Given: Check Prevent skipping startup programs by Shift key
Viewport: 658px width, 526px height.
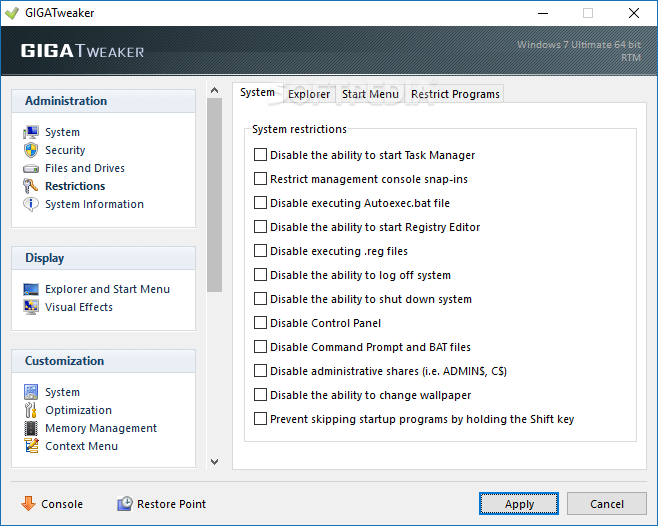Looking at the screenshot, I should (x=260, y=419).
